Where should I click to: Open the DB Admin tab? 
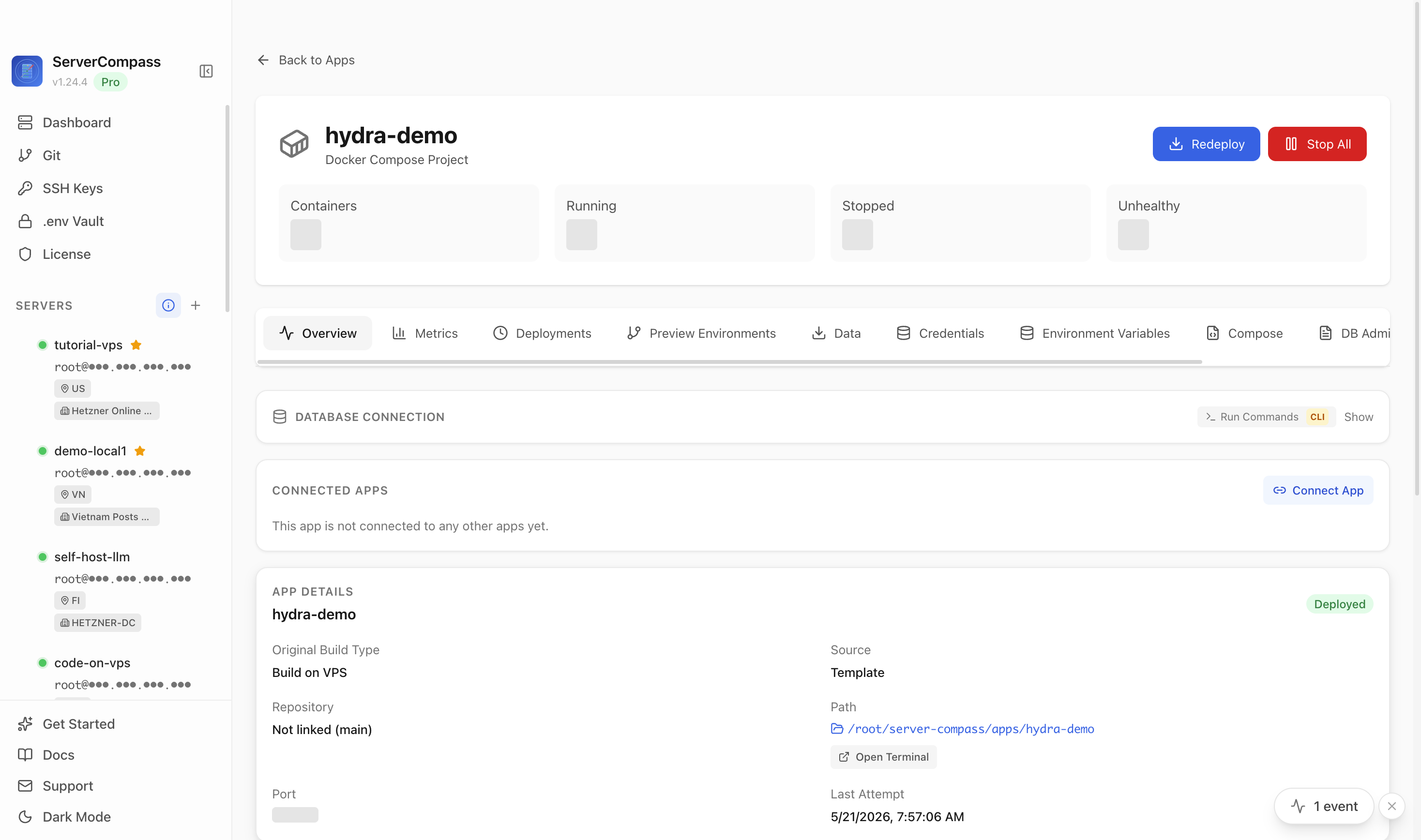click(1353, 333)
